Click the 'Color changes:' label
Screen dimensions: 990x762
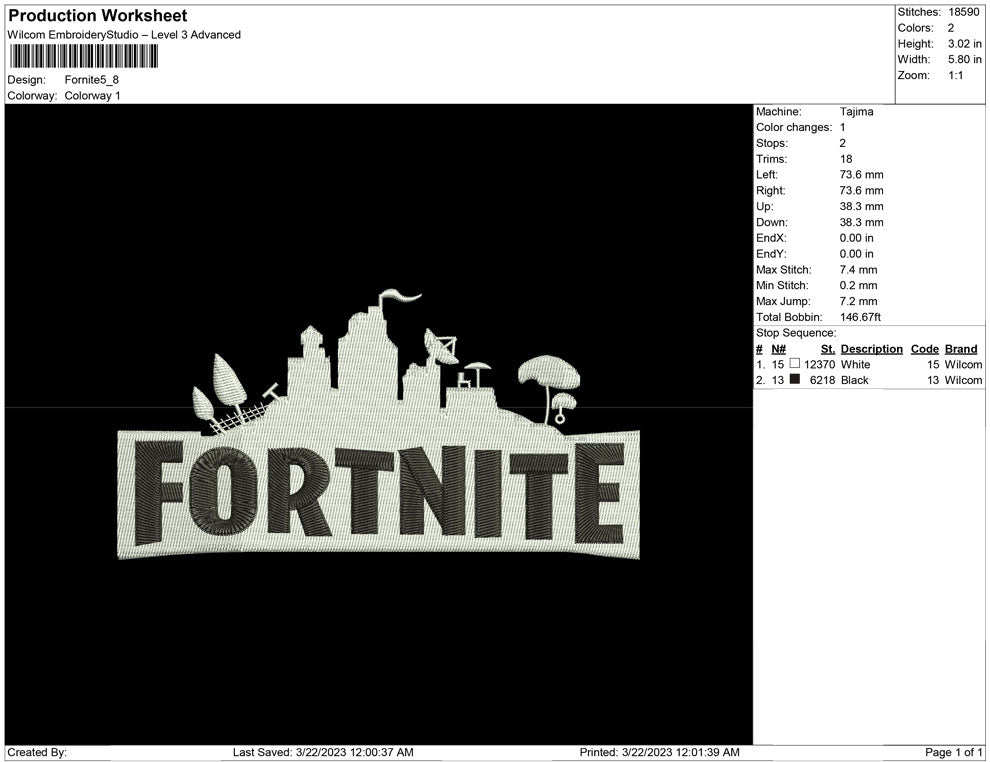point(794,127)
